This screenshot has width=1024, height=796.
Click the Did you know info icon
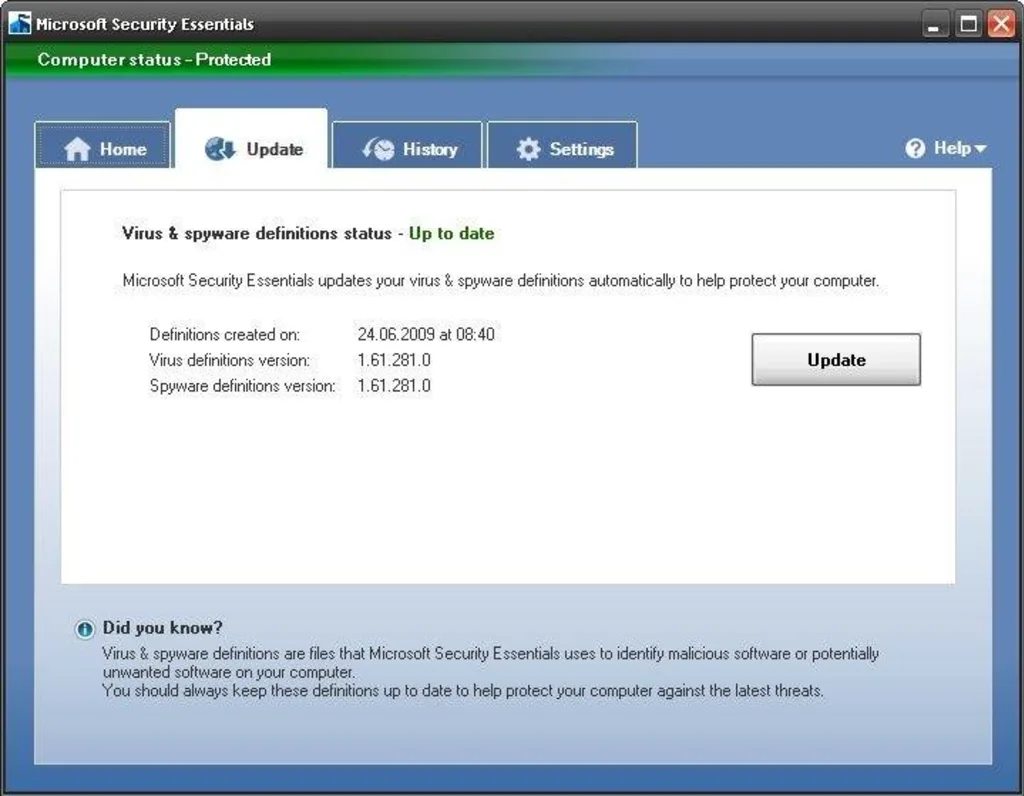click(x=84, y=629)
